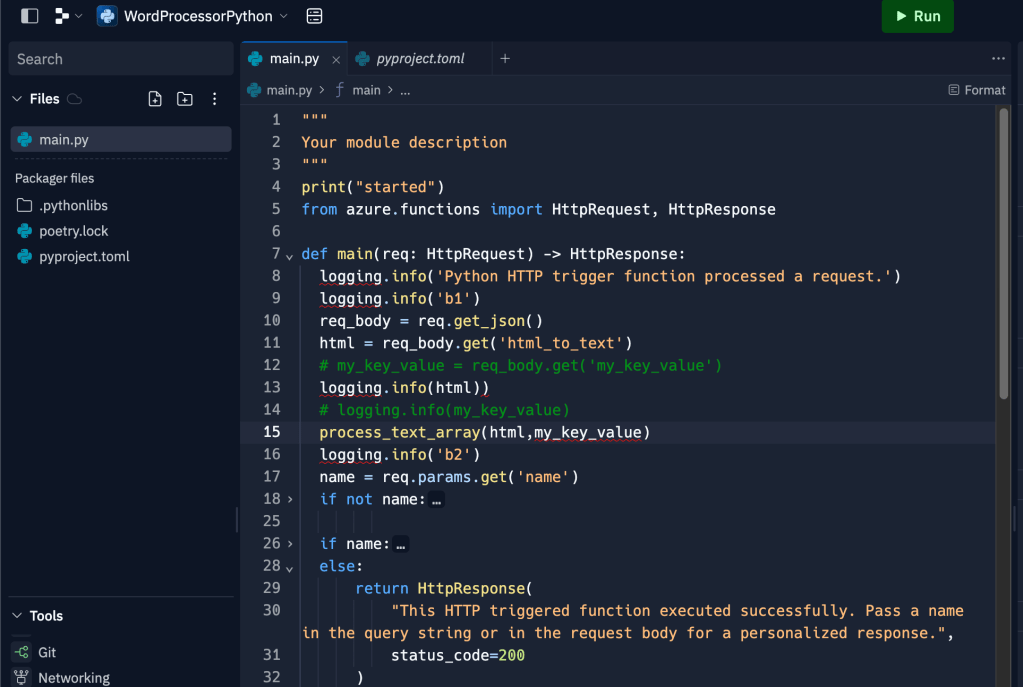Collapse the else block at line 28
The width and height of the screenshot is (1023, 687).
click(x=290, y=568)
